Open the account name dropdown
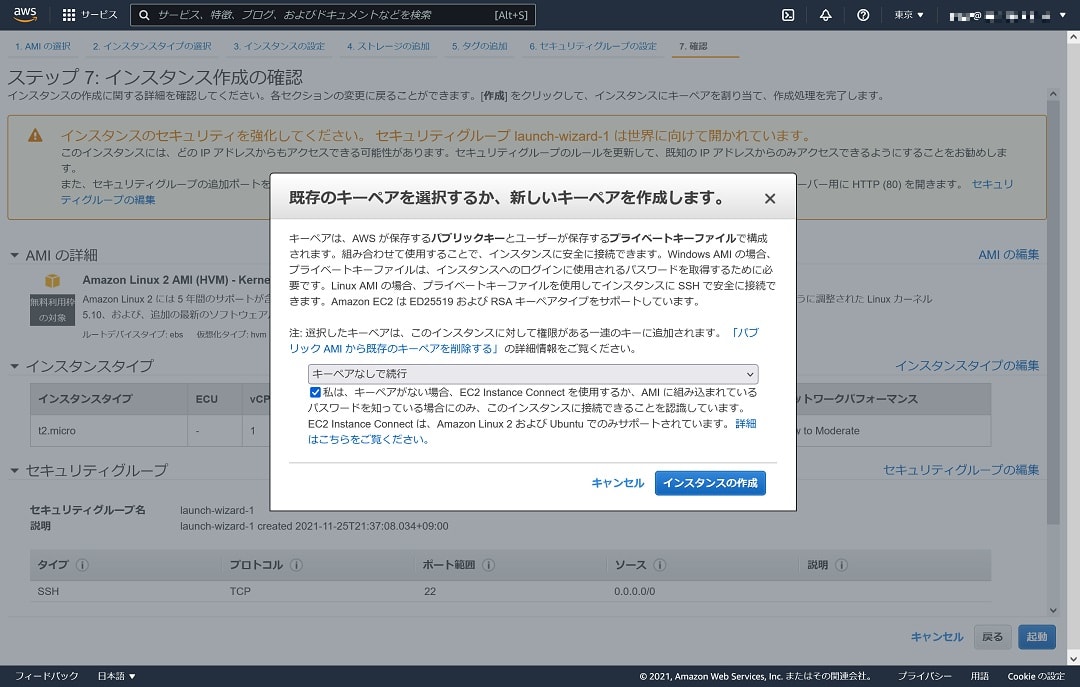The height and width of the screenshot is (687, 1080). click(x=1008, y=14)
